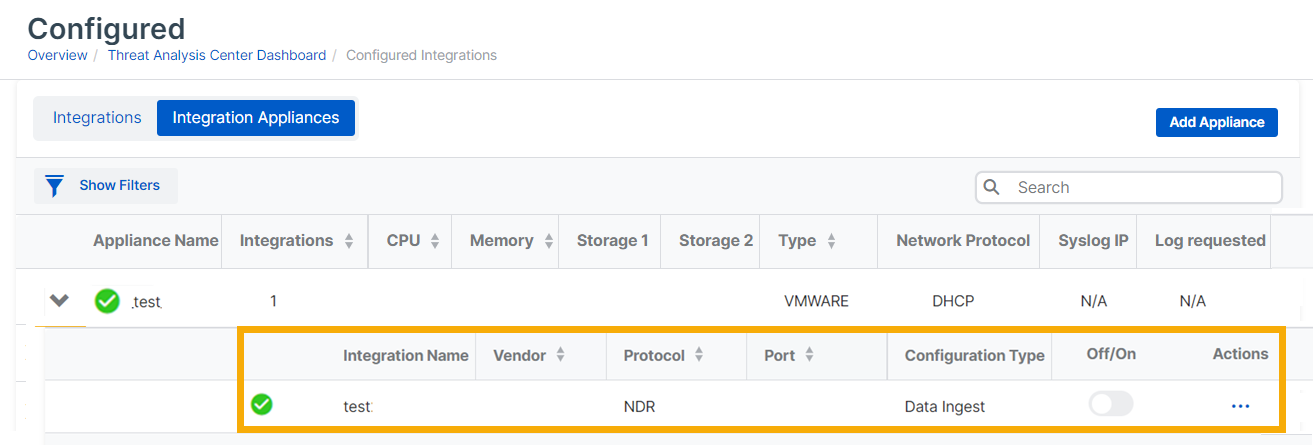The width and height of the screenshot is (1313, 445).
Task: Click the filter funnel icon
Action: pos(55,186)
